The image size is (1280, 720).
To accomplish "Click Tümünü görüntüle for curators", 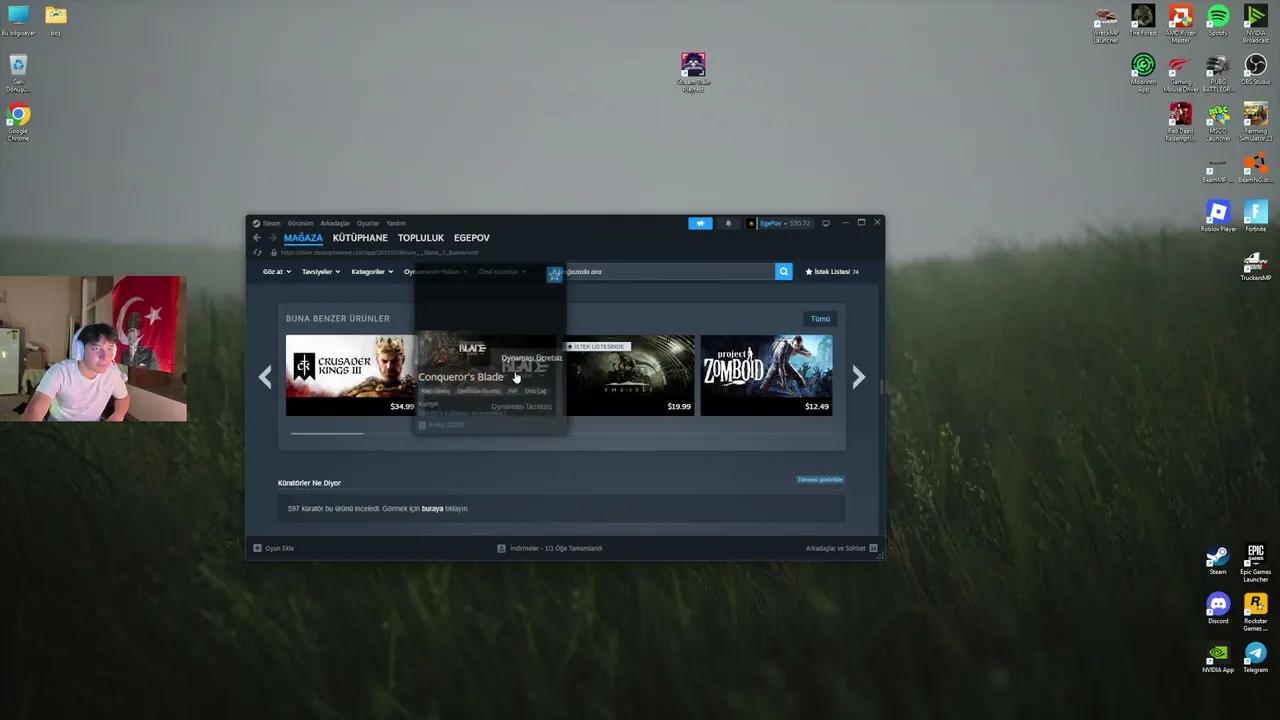I will [820, 480].
